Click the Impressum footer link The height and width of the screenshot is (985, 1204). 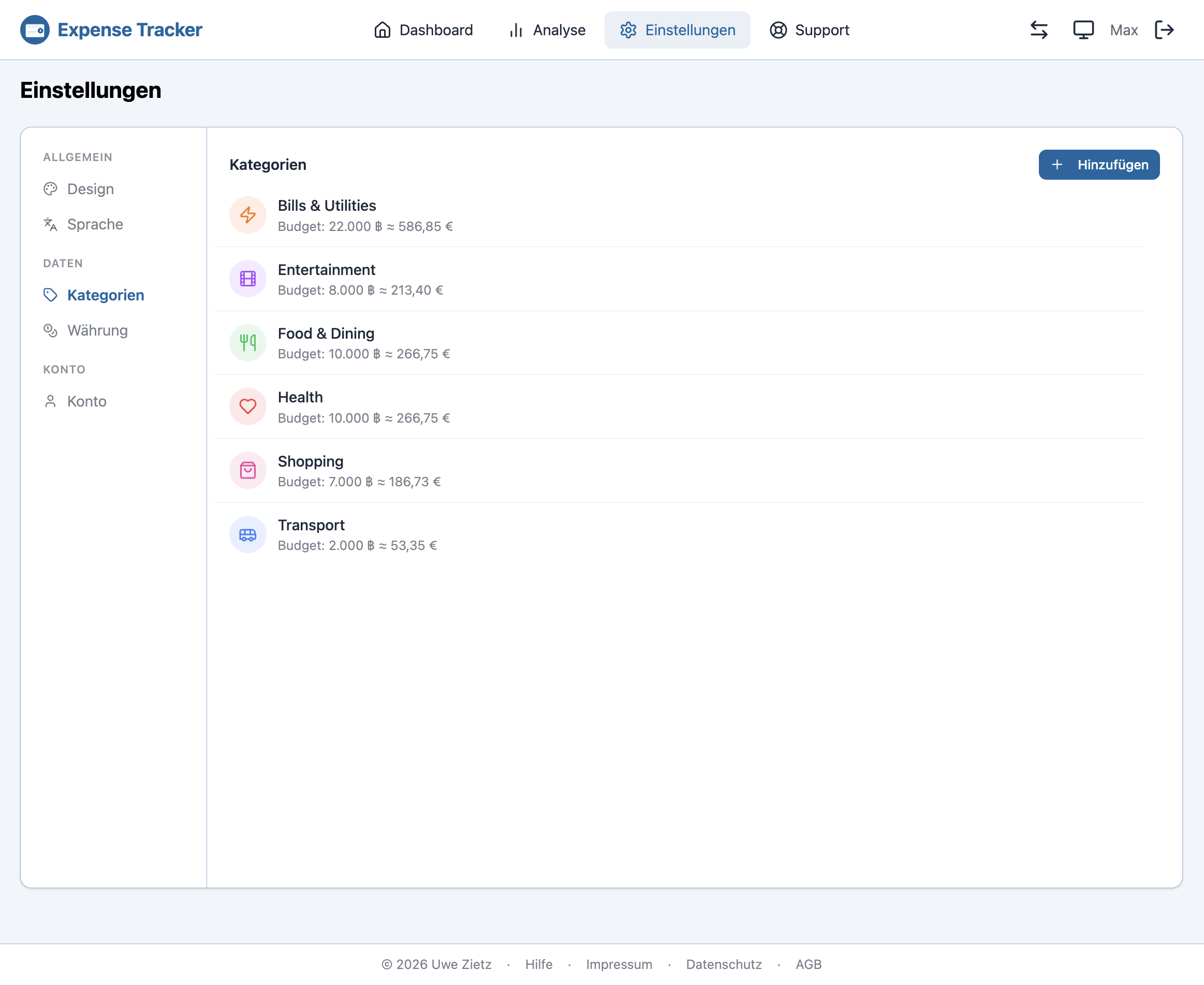click(x=619, y=964)
